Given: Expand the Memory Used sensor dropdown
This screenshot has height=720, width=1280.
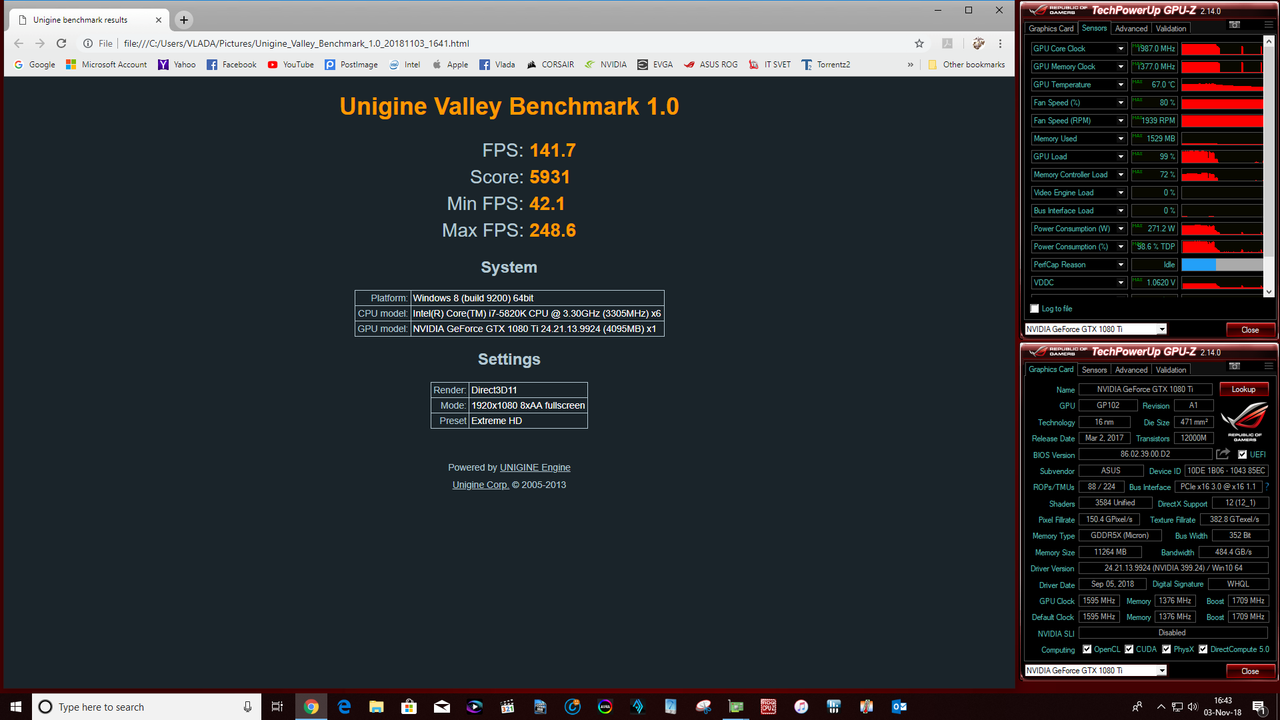Looking at the screenshot, I should click(x=1121, y=138).
